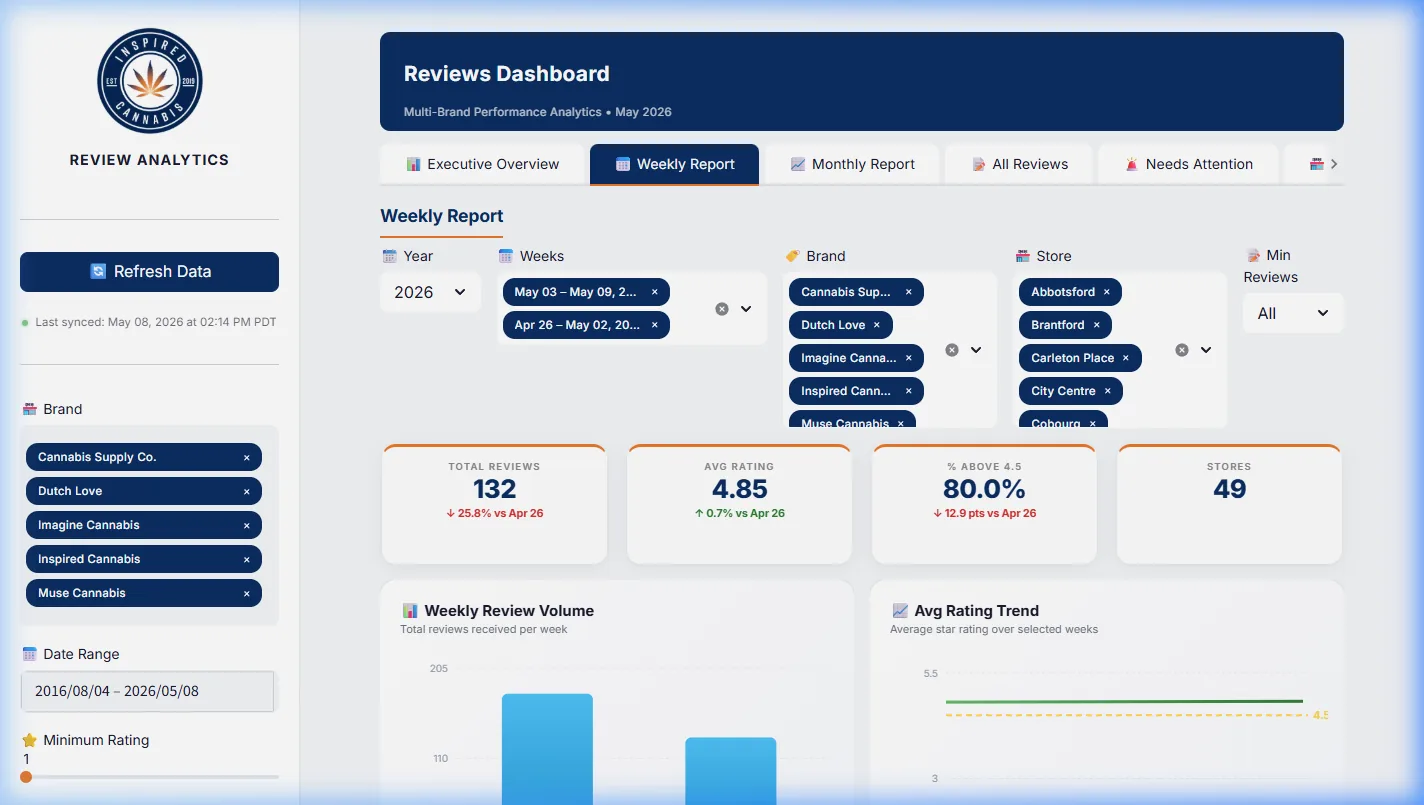
Task: Remove Imagine Cannabis from sidebar Brand filter
Action: (x=247, y=525)
